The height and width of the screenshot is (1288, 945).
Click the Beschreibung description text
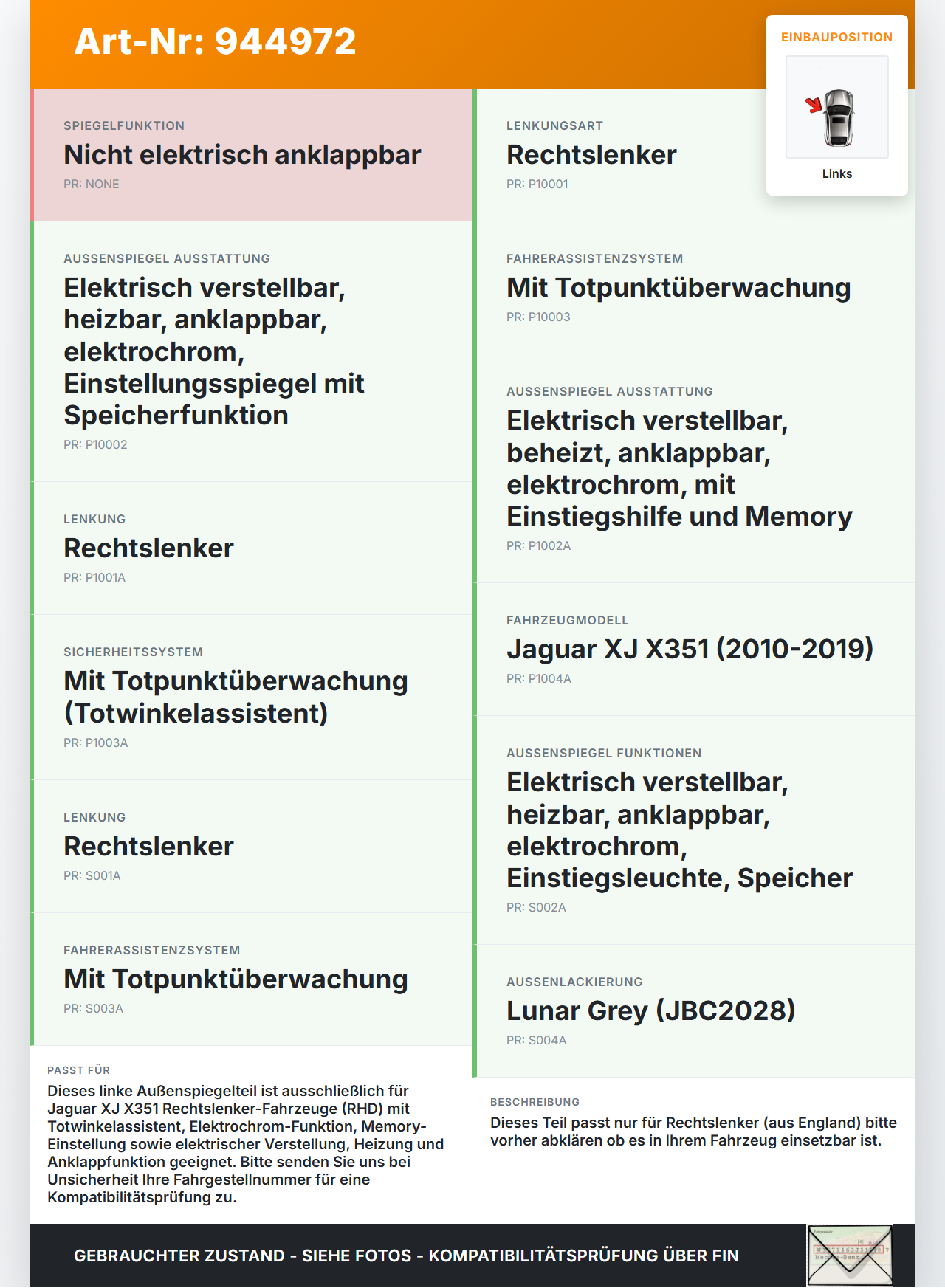pos(693,1132)
